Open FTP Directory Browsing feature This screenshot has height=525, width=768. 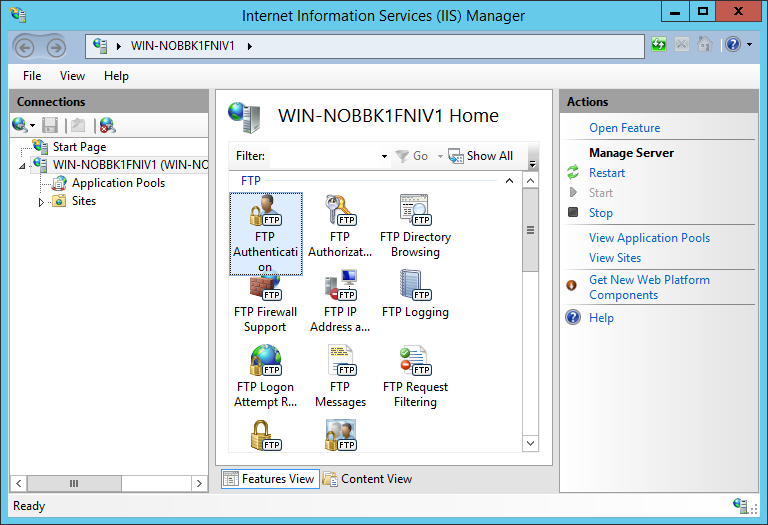coord(415,226)
